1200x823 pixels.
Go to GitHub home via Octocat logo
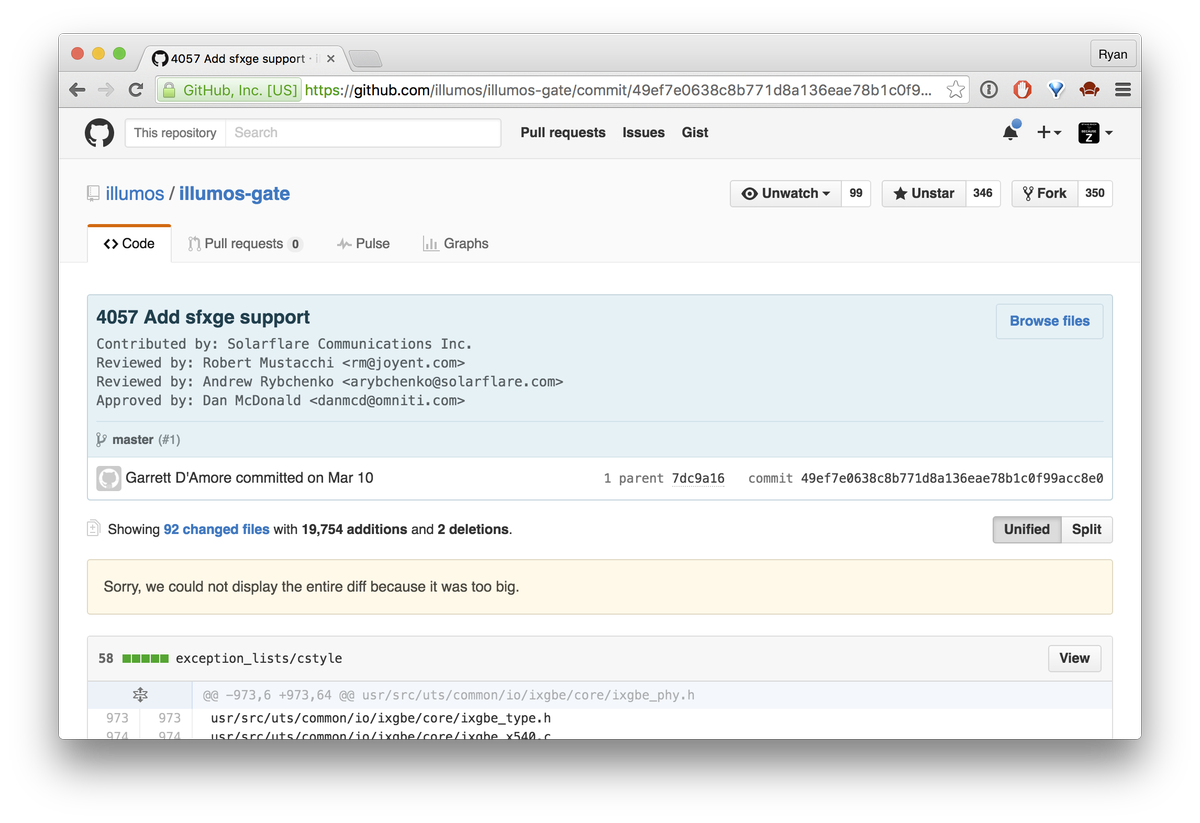[x=99, y=133]
